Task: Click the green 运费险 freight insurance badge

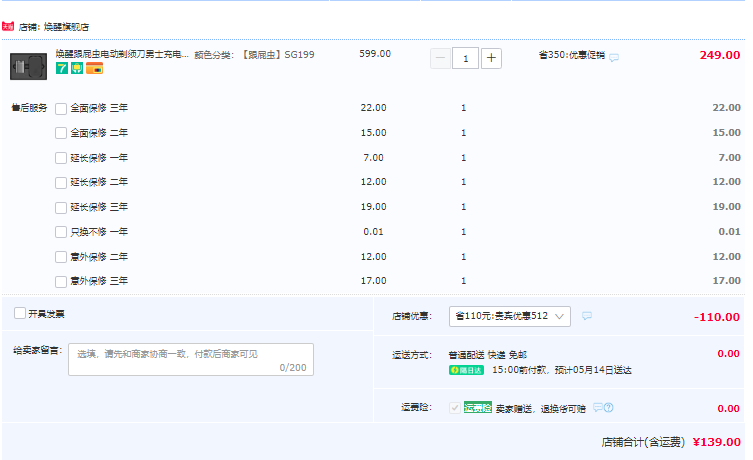Action: [x=478, y=408]
